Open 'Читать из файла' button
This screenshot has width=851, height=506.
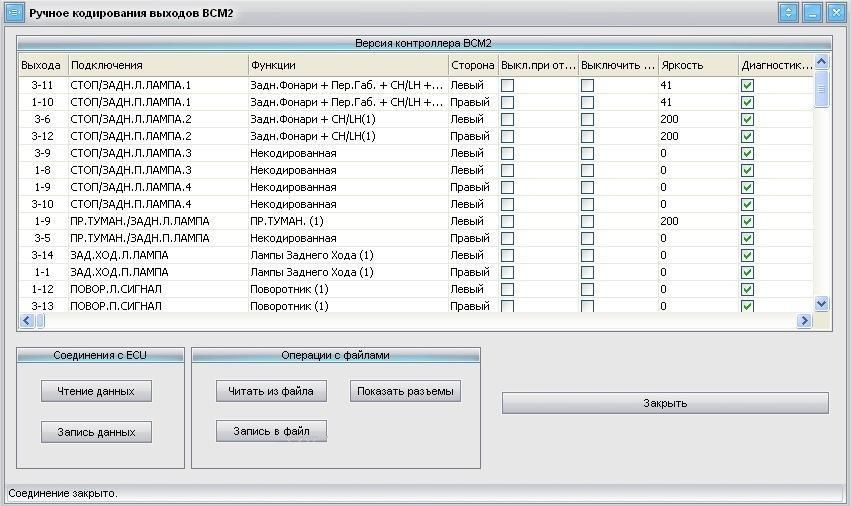point(271,391)
